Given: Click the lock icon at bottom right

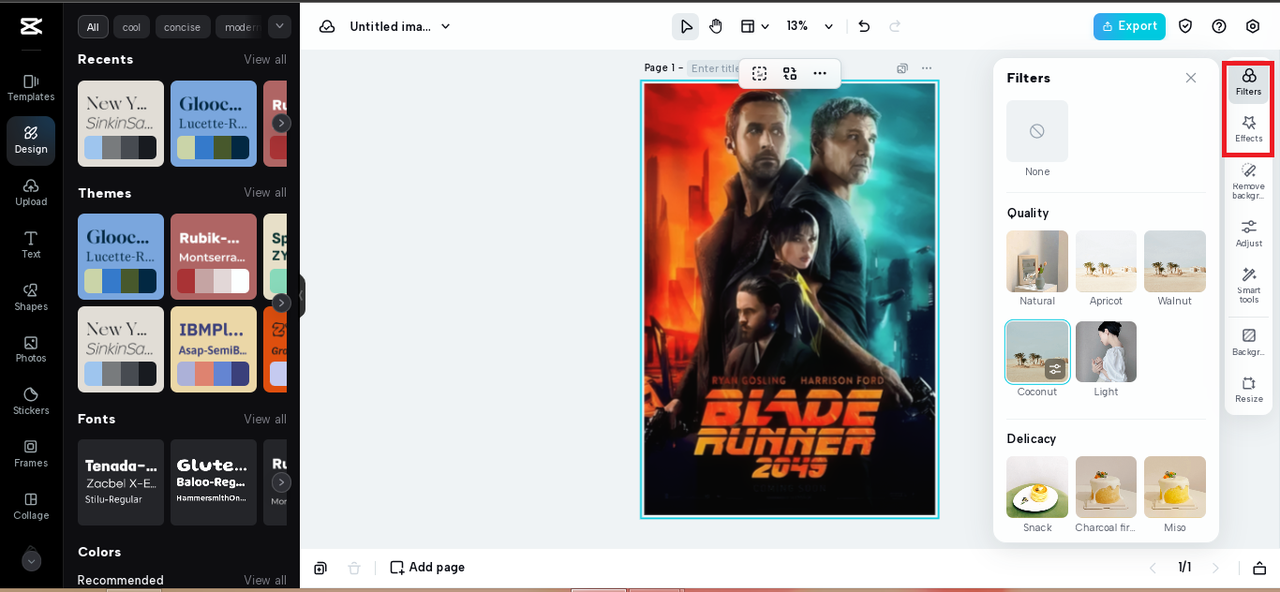Looking at the screenshot, I should pyautogui.click(x=1260, y=568).
